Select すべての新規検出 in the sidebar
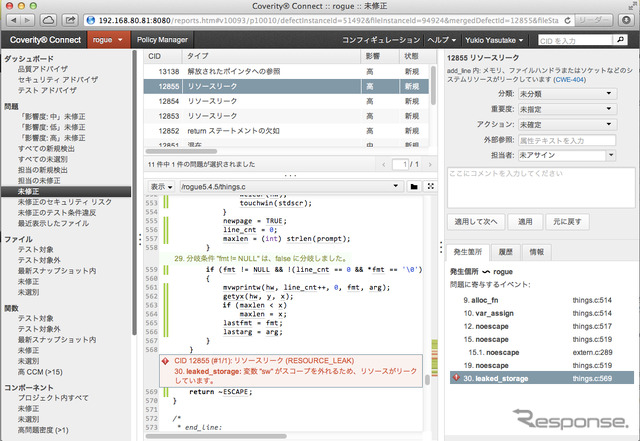Viewport: 640px width, 441px height. [x=46, y=149]
